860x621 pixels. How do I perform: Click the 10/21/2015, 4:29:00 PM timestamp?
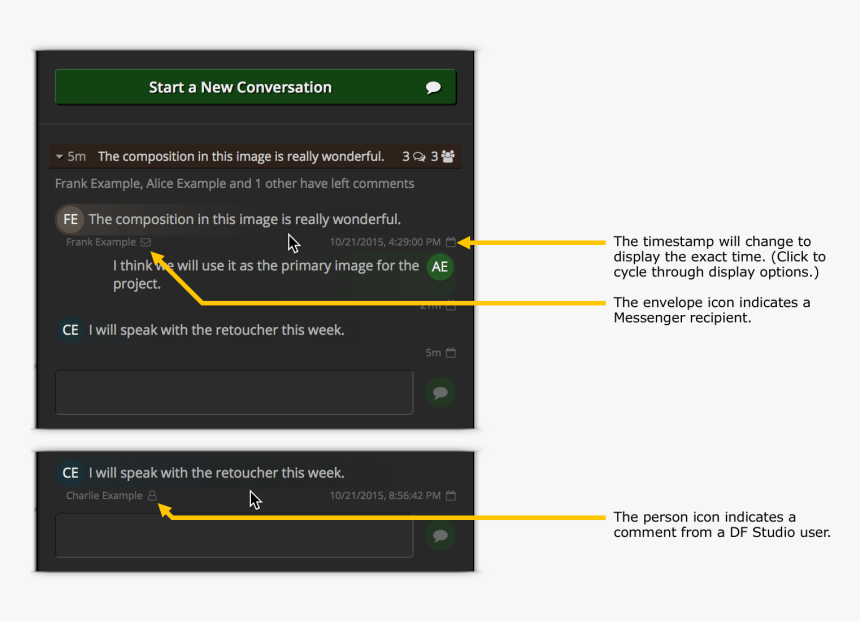coord(385,242)
